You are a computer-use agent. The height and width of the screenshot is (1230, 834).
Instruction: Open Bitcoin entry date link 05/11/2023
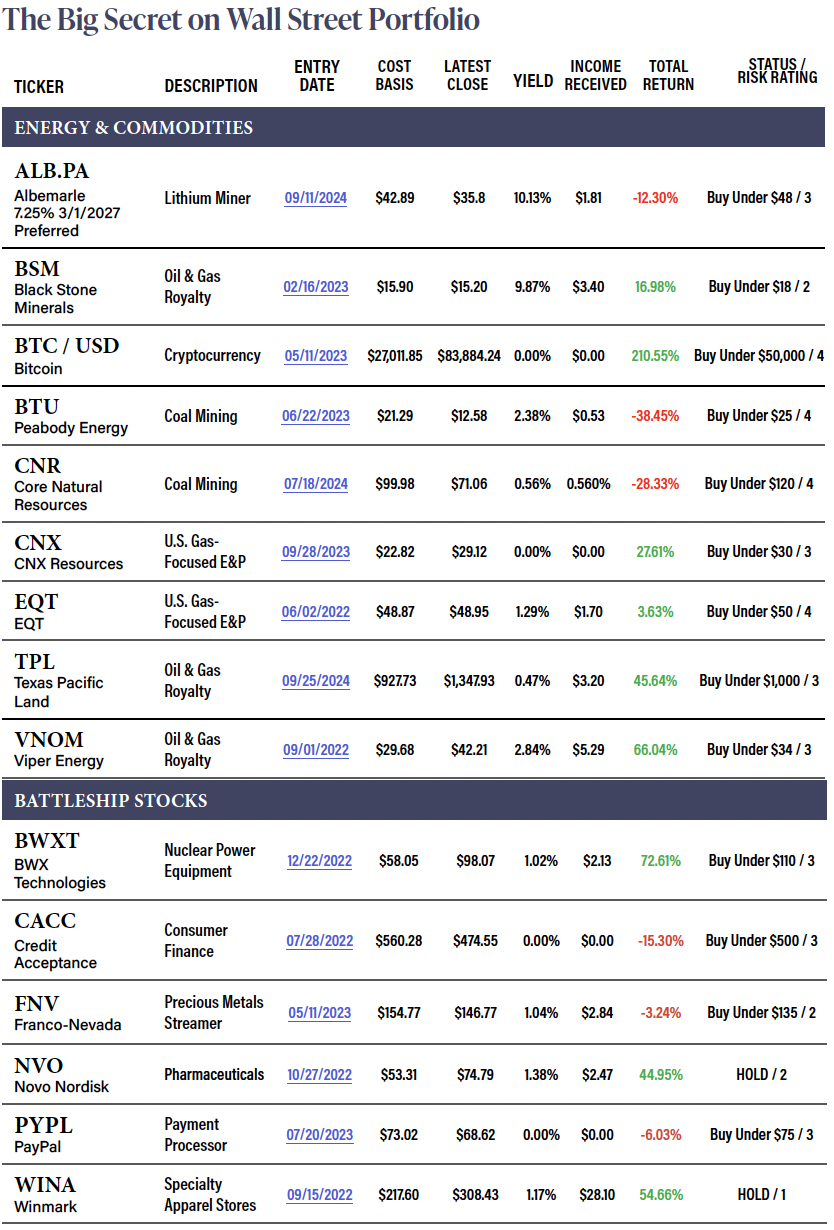pos(316,356)
